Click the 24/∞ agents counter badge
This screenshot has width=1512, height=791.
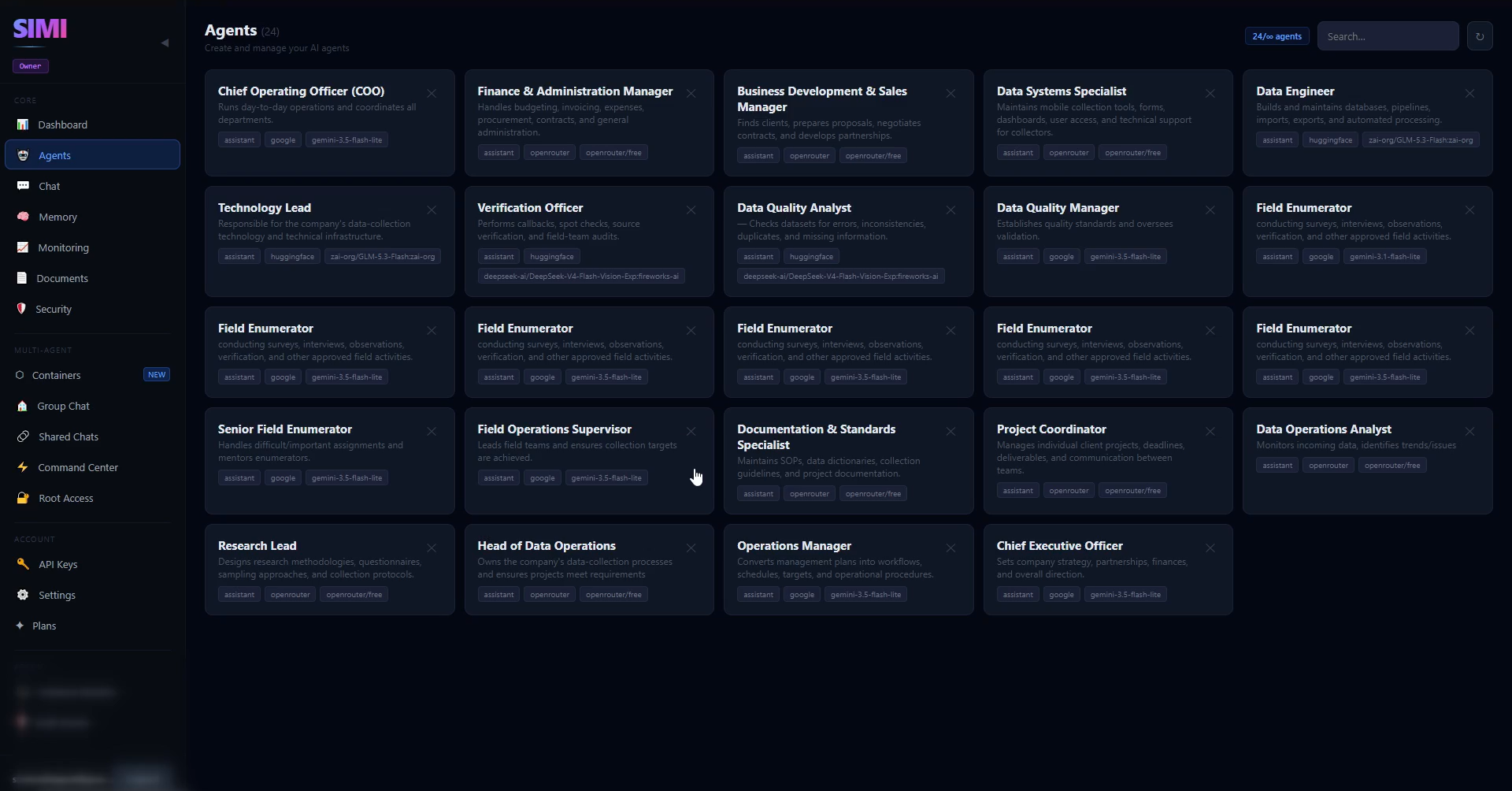[x=1277, y=36]
